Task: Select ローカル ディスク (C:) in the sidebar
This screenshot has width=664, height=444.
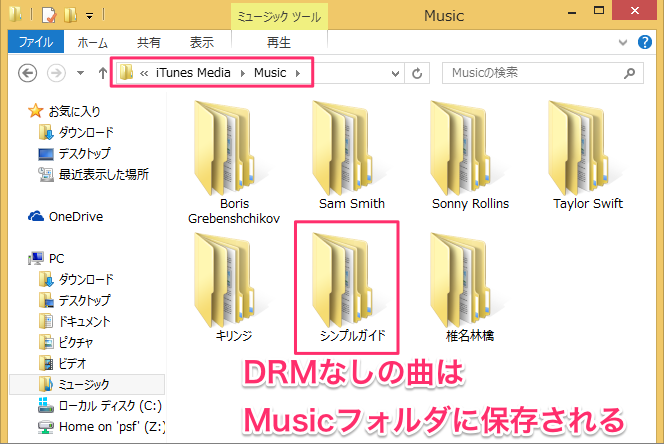Action: coord(100,405)
